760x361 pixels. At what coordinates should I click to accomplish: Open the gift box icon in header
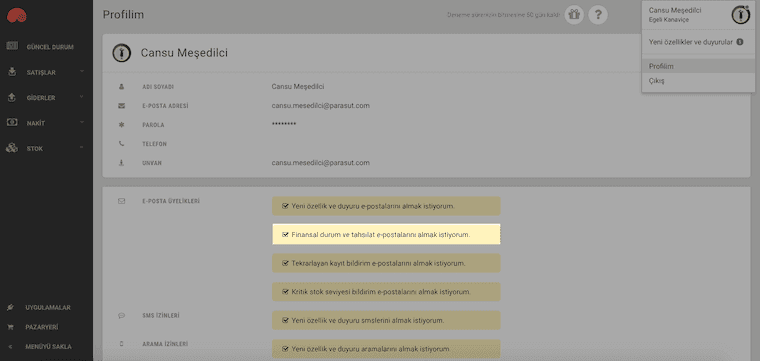[x=574, y=15]
